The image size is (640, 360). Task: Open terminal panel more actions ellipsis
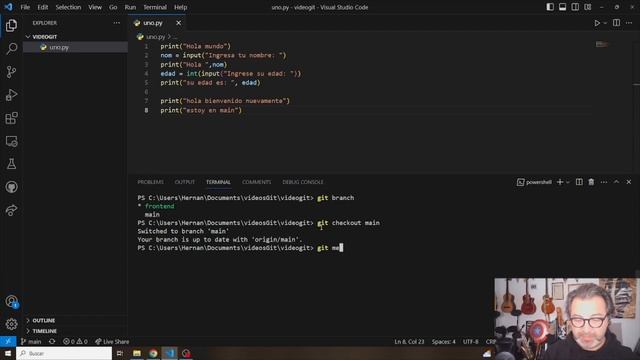[604, 182]
